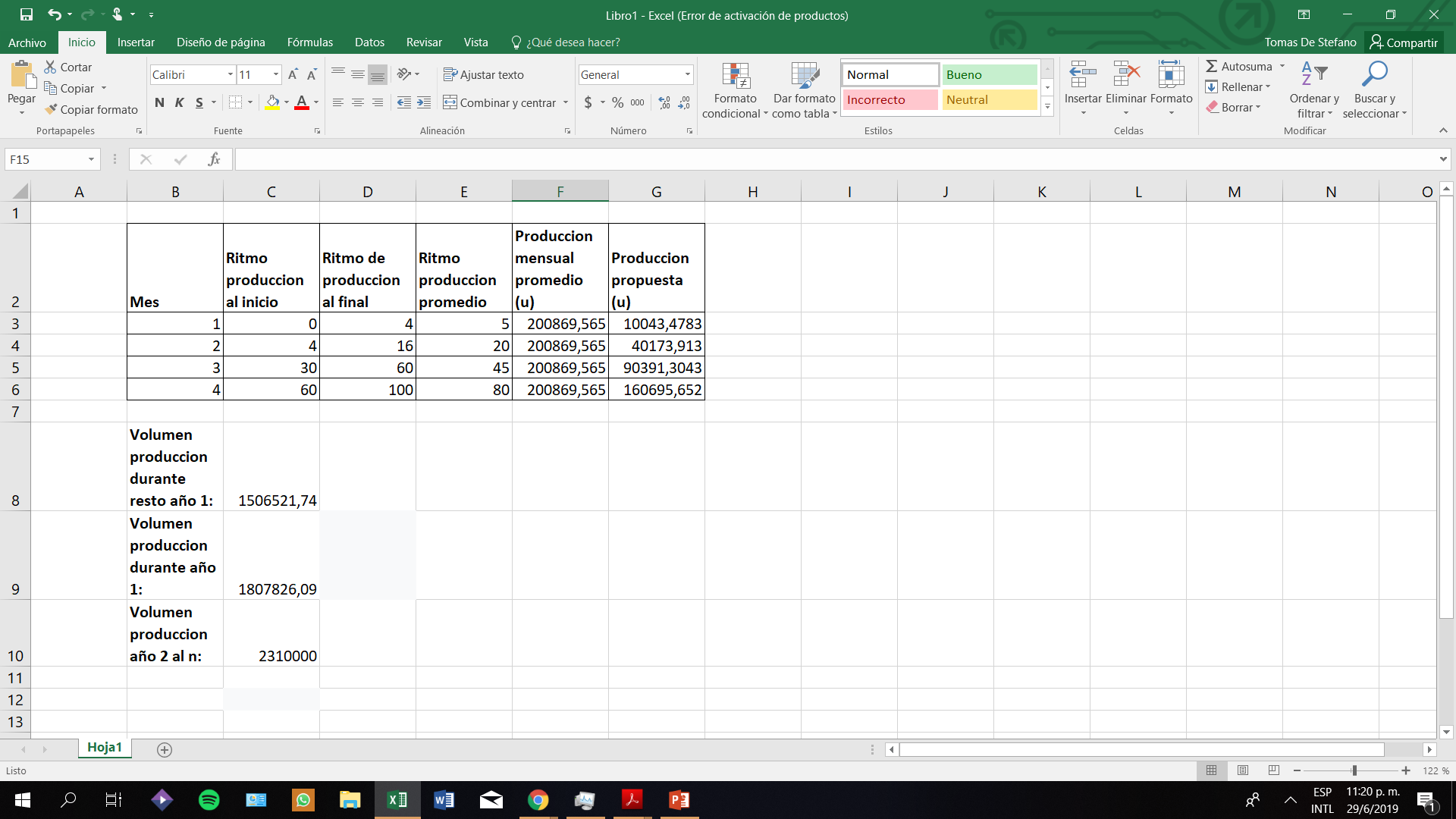The width and height of the screenshot is (1456, 819).
Task: Apply the Incorrecto cell style
Action: (x=890, y=99)
